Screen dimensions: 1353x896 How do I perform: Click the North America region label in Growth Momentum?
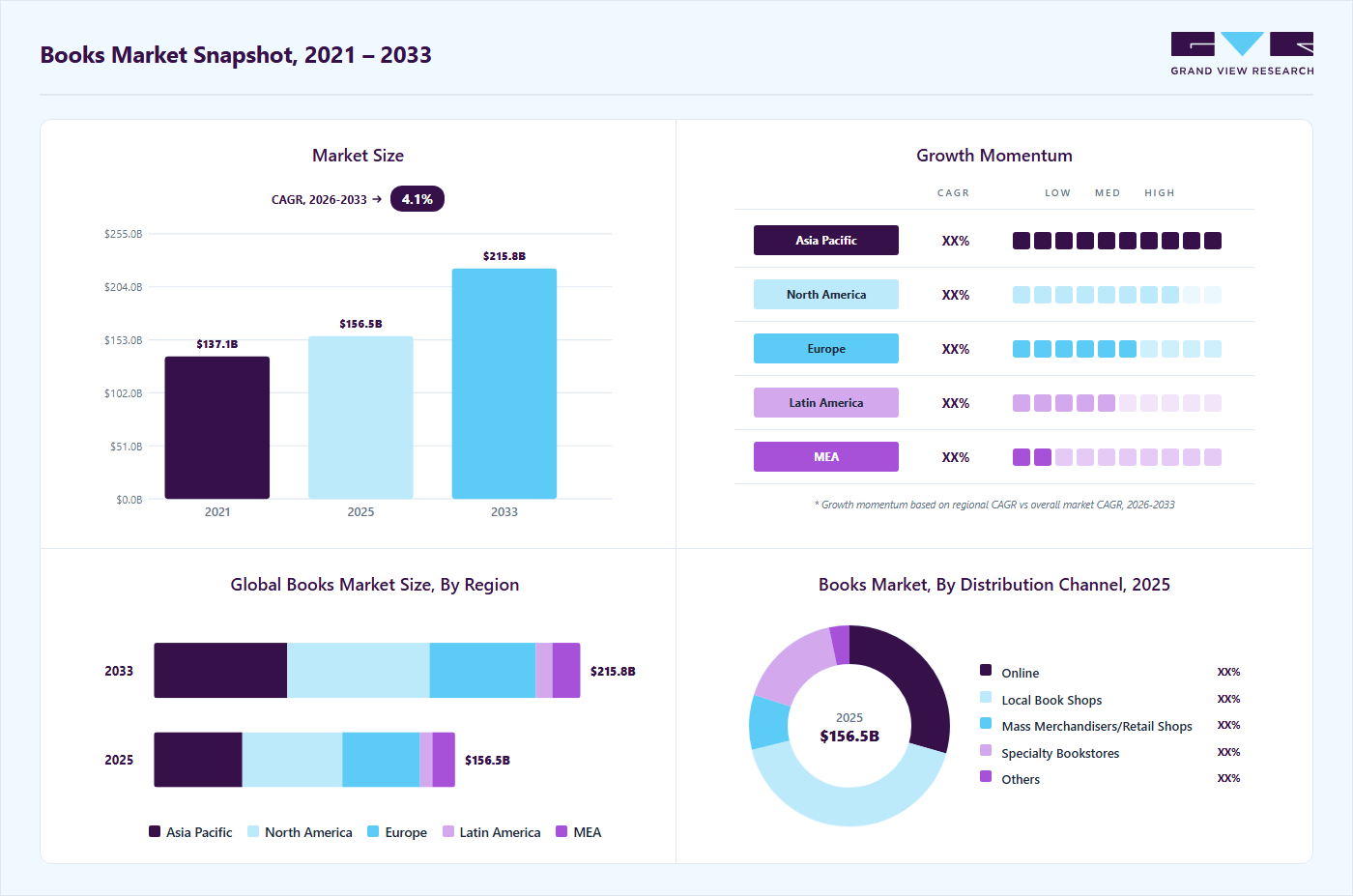(x=826, y=295)
